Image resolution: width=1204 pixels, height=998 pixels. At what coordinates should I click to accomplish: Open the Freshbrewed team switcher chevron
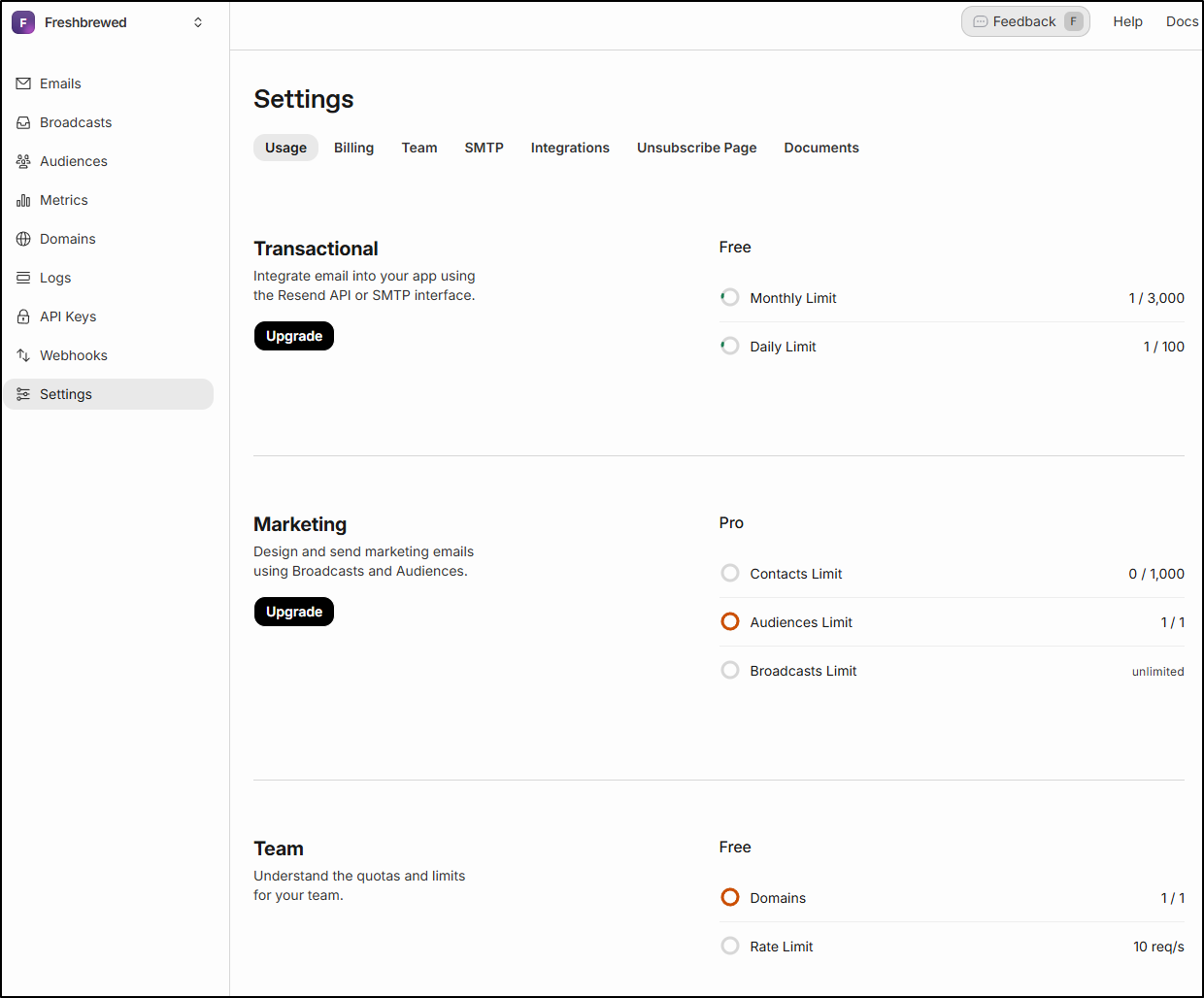[198, 22]
